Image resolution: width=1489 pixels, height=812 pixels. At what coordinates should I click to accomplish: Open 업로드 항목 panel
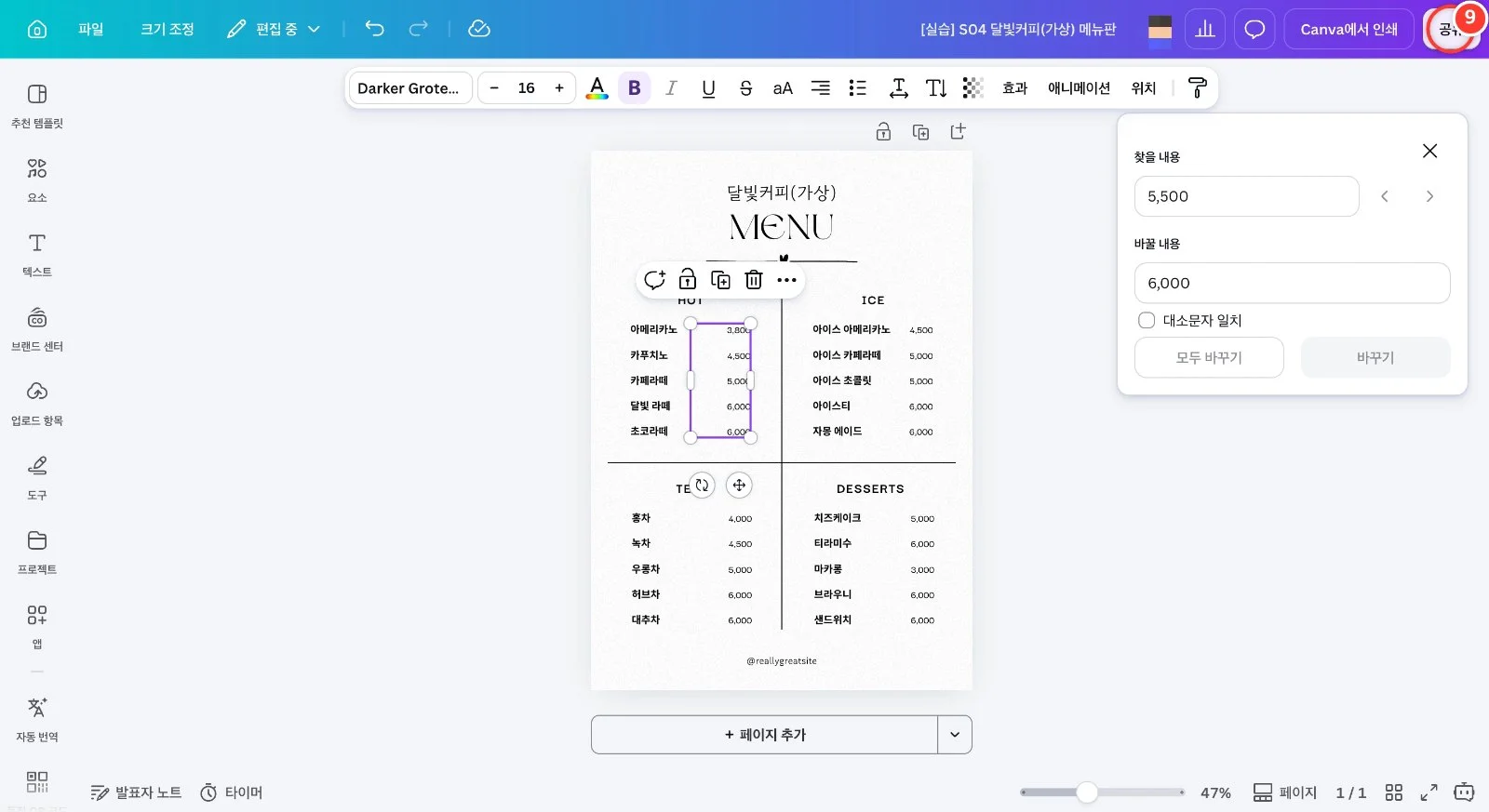[37, 403]
